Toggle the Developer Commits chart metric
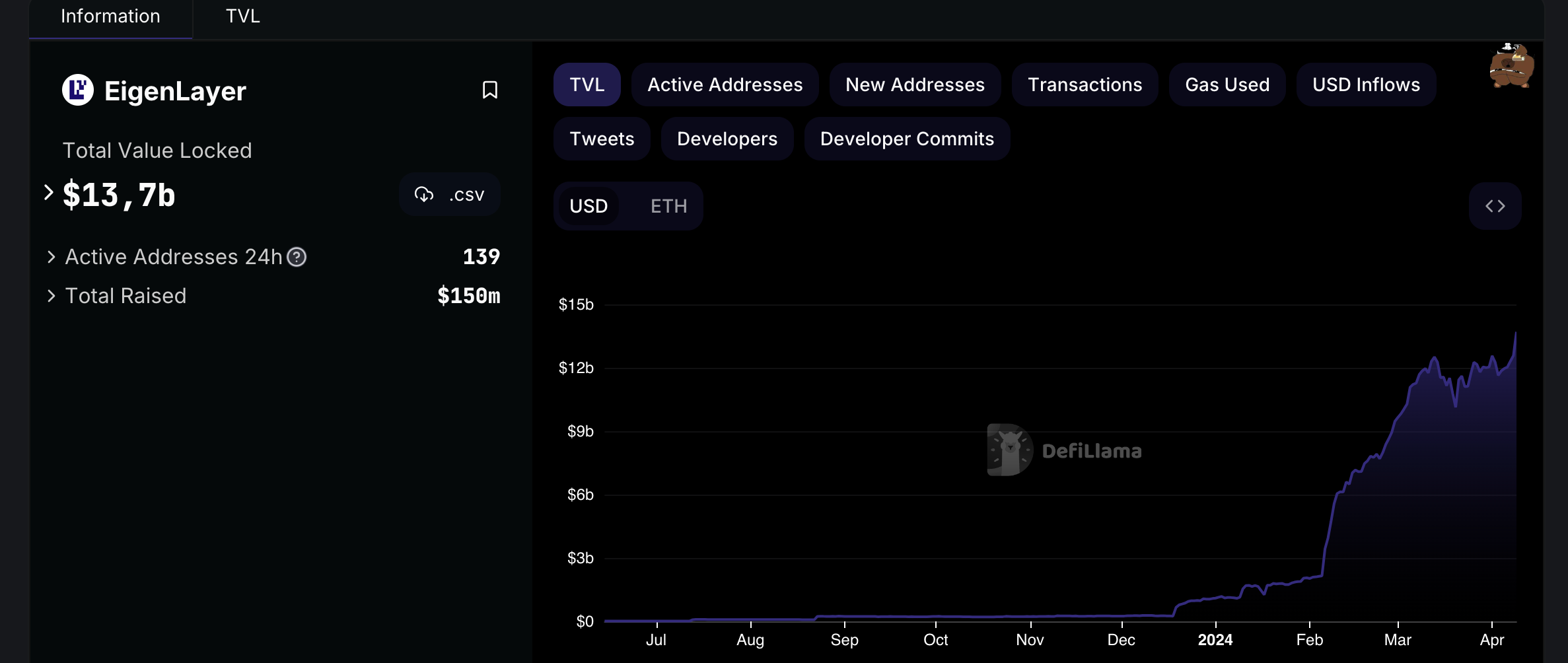Screen dimensions: 1568x663 pyautogui.click(x=907, y=139)
